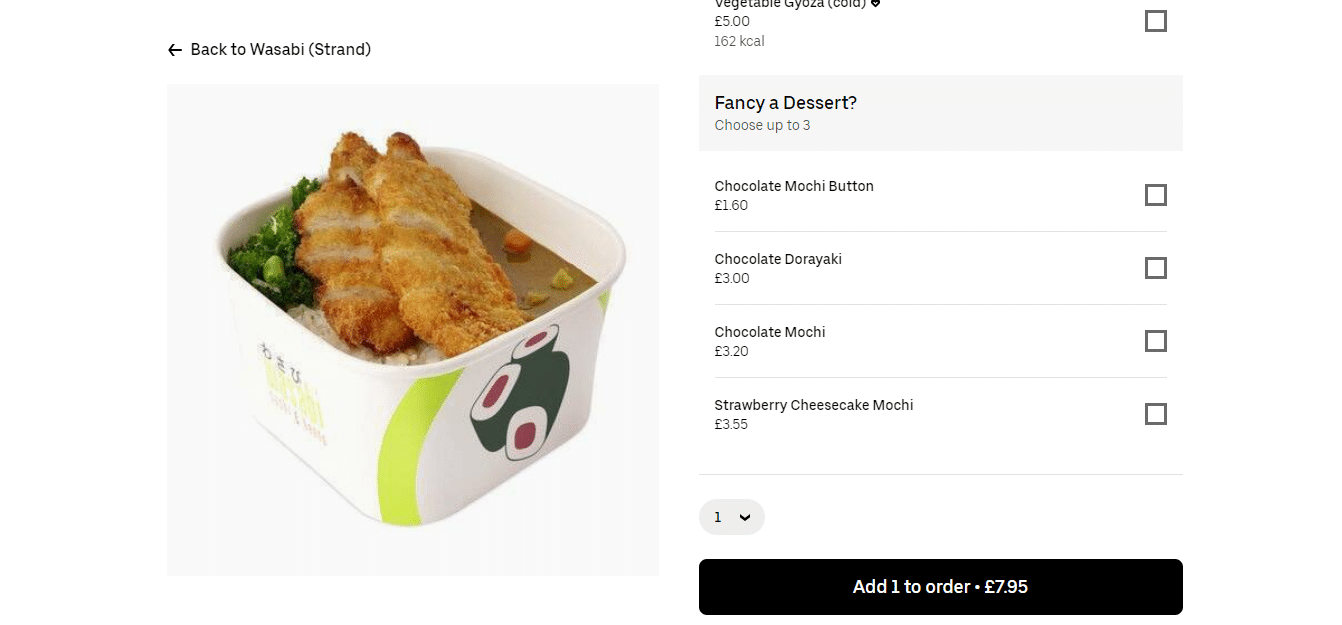This screenshot has width=1342, height=625.
Task: Click the Chocolate Dorayaki item name
Action: pyautogui.click(x=778, y=259)
